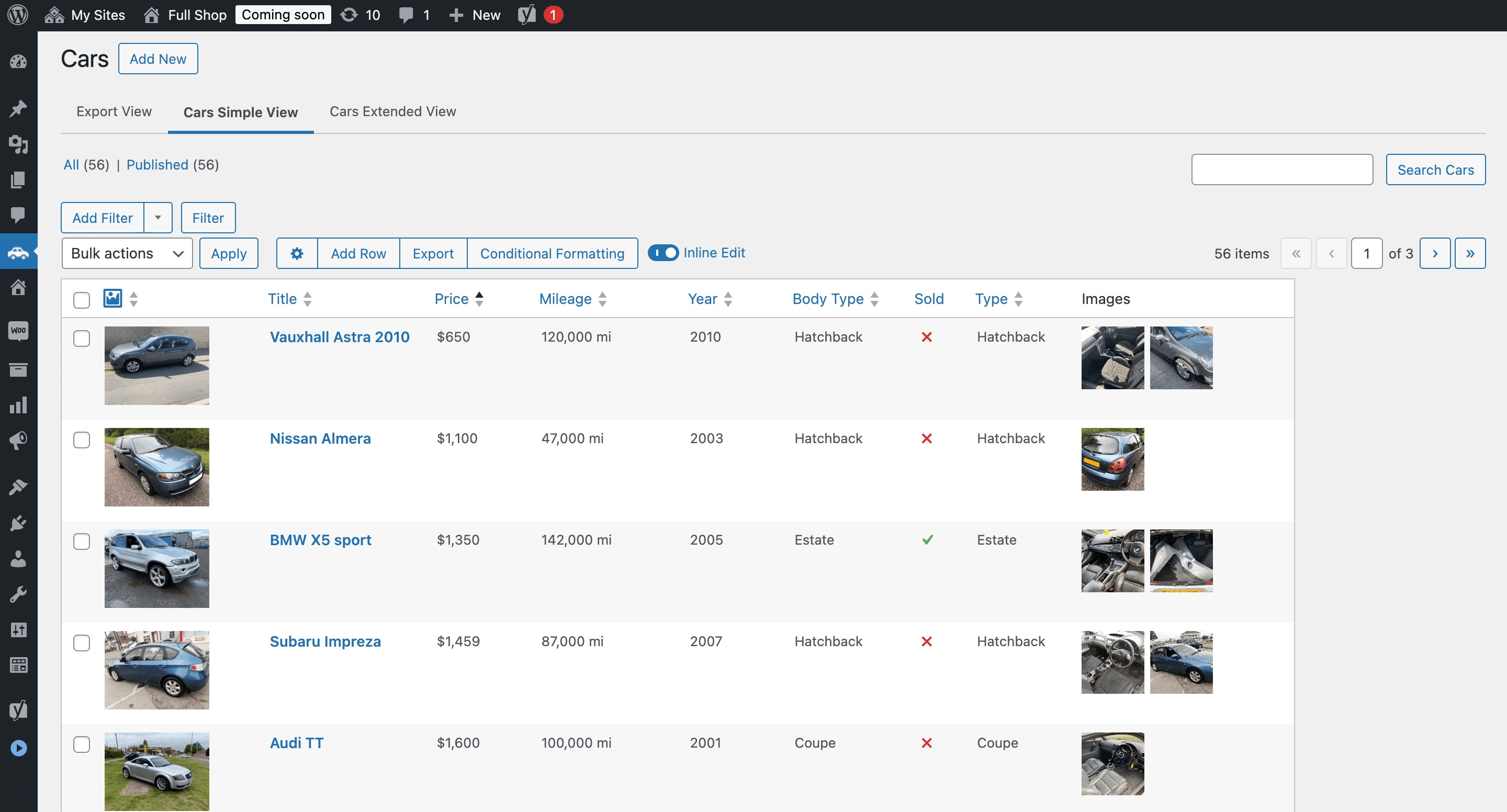
Task: Open the Nissan Almera title link
Action: (320, 438)
